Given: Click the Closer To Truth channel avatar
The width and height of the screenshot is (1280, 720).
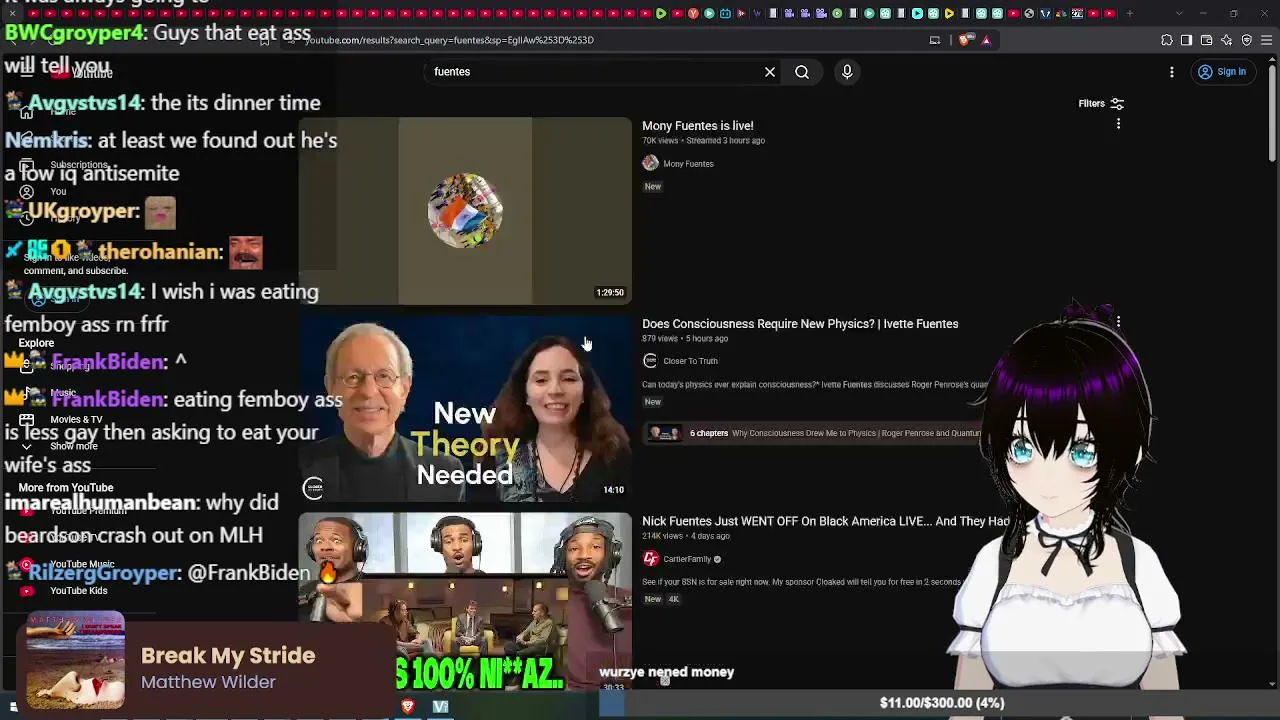Looking at the screenshot, I should coord(651,361).
